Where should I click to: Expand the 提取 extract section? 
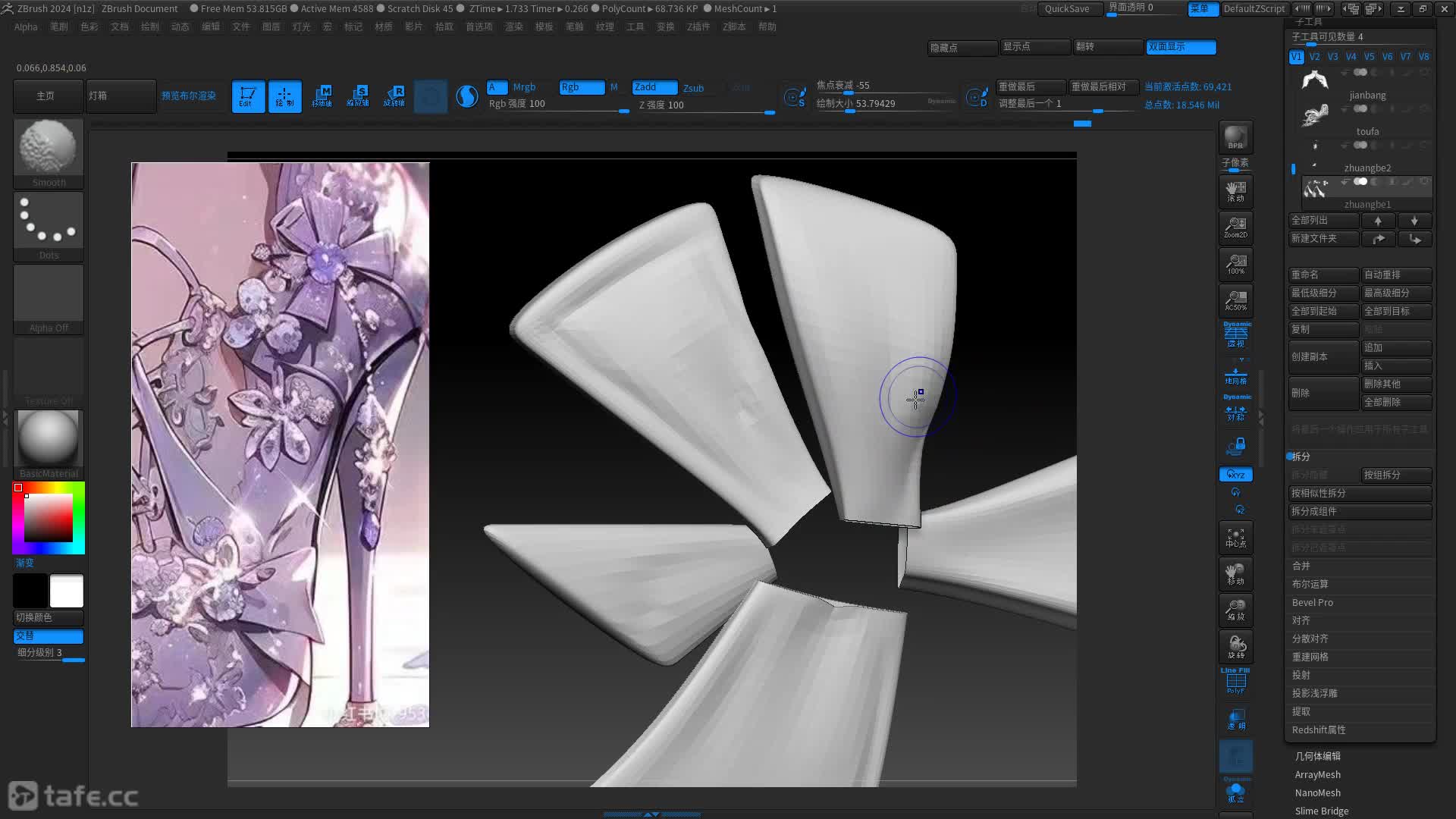pos(1301,711)
